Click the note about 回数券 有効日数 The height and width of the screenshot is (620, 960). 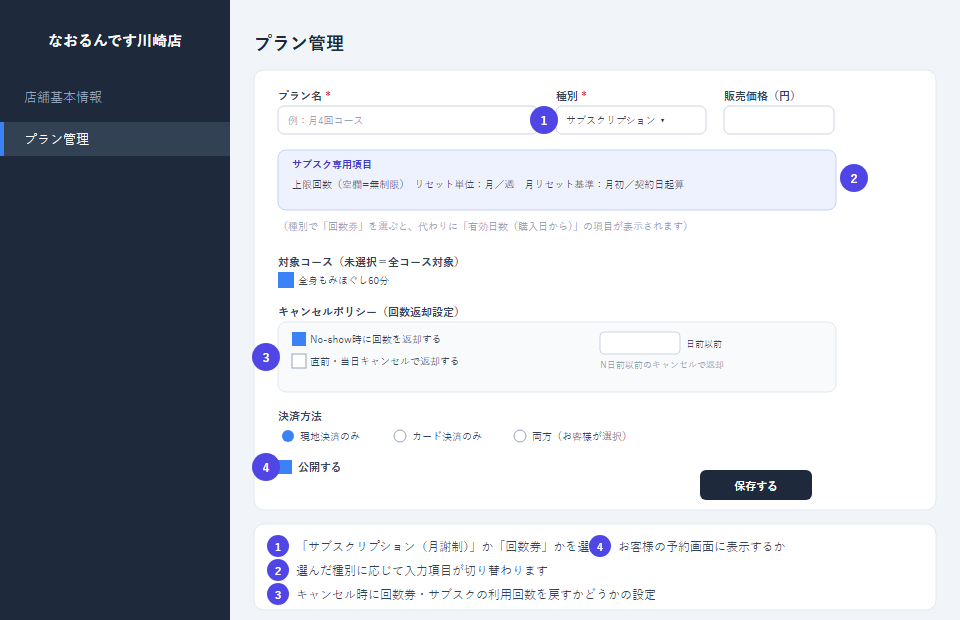coord(486,226)
